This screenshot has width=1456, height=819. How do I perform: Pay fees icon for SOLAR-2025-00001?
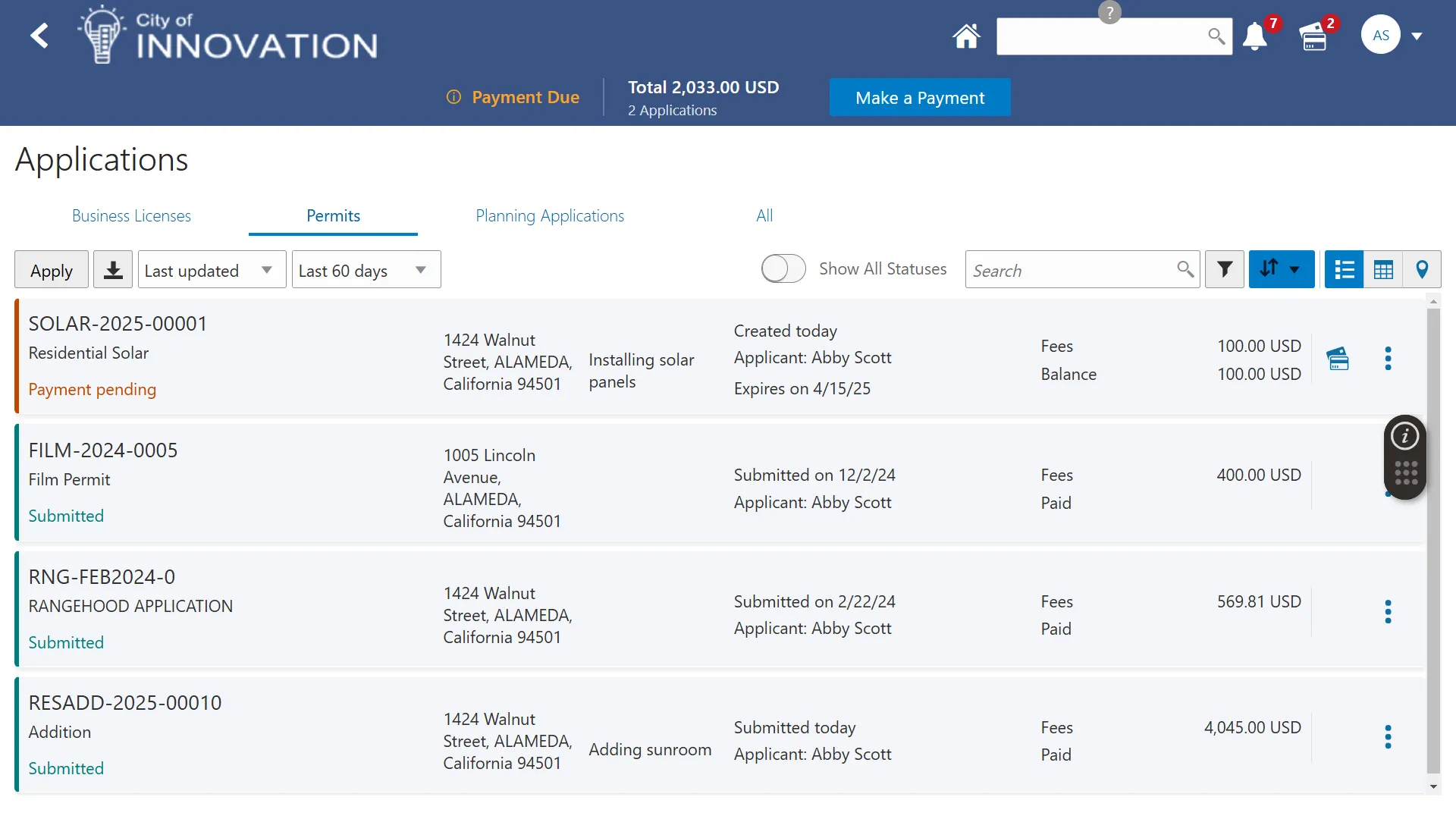[1338, 359]
